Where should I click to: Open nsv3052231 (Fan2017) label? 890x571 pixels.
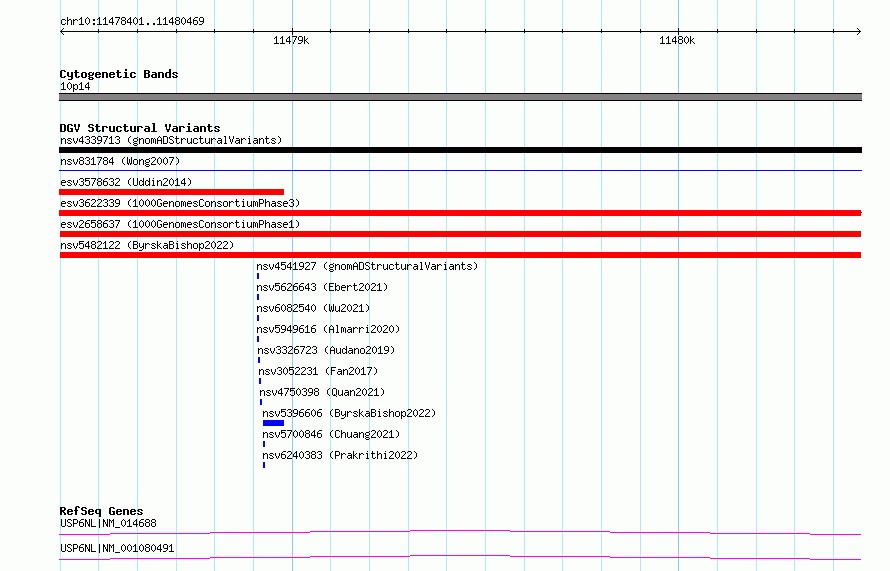tap(318, 371)
